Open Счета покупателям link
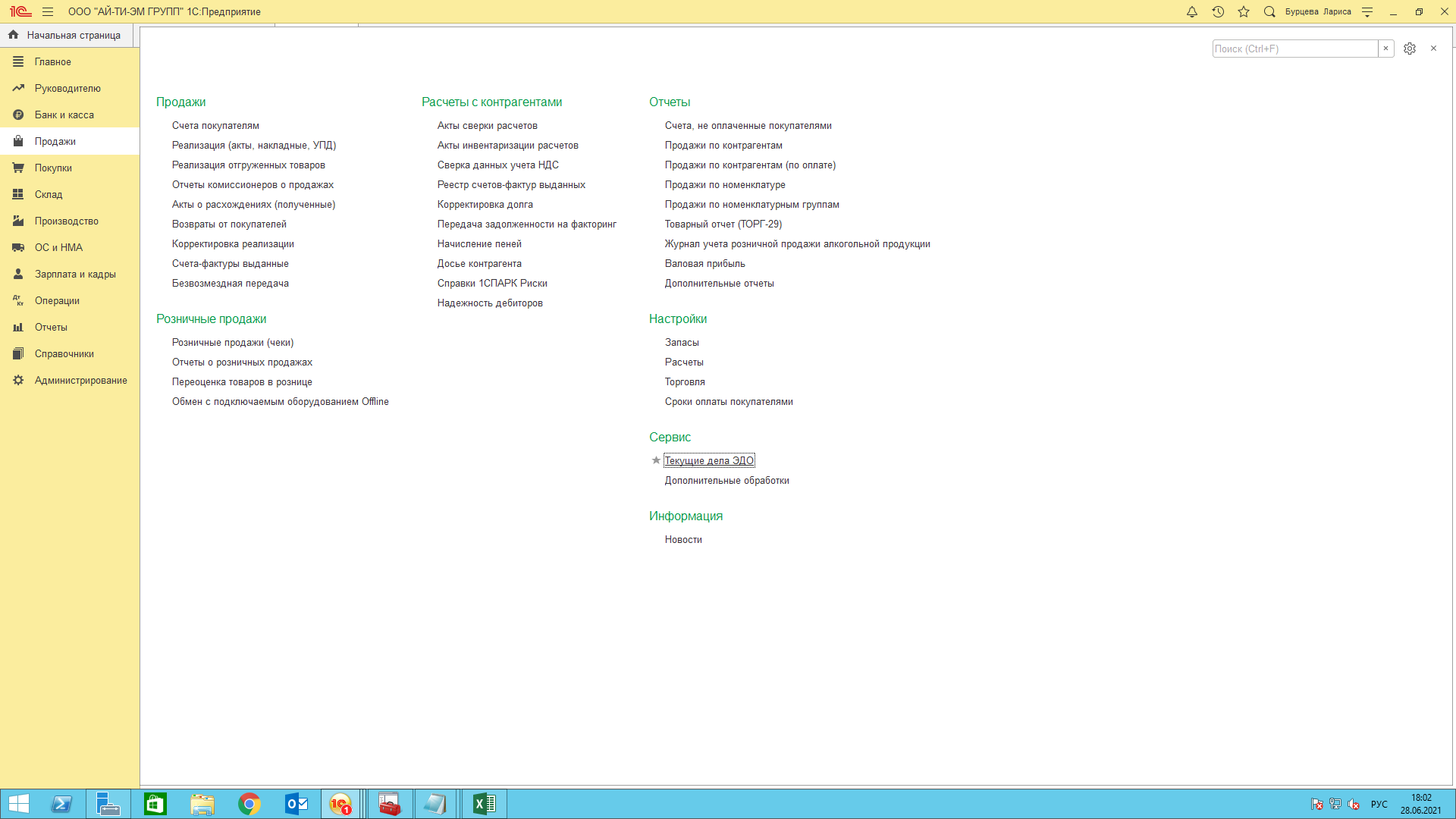Screen dimensions: 1456x819 215,125
